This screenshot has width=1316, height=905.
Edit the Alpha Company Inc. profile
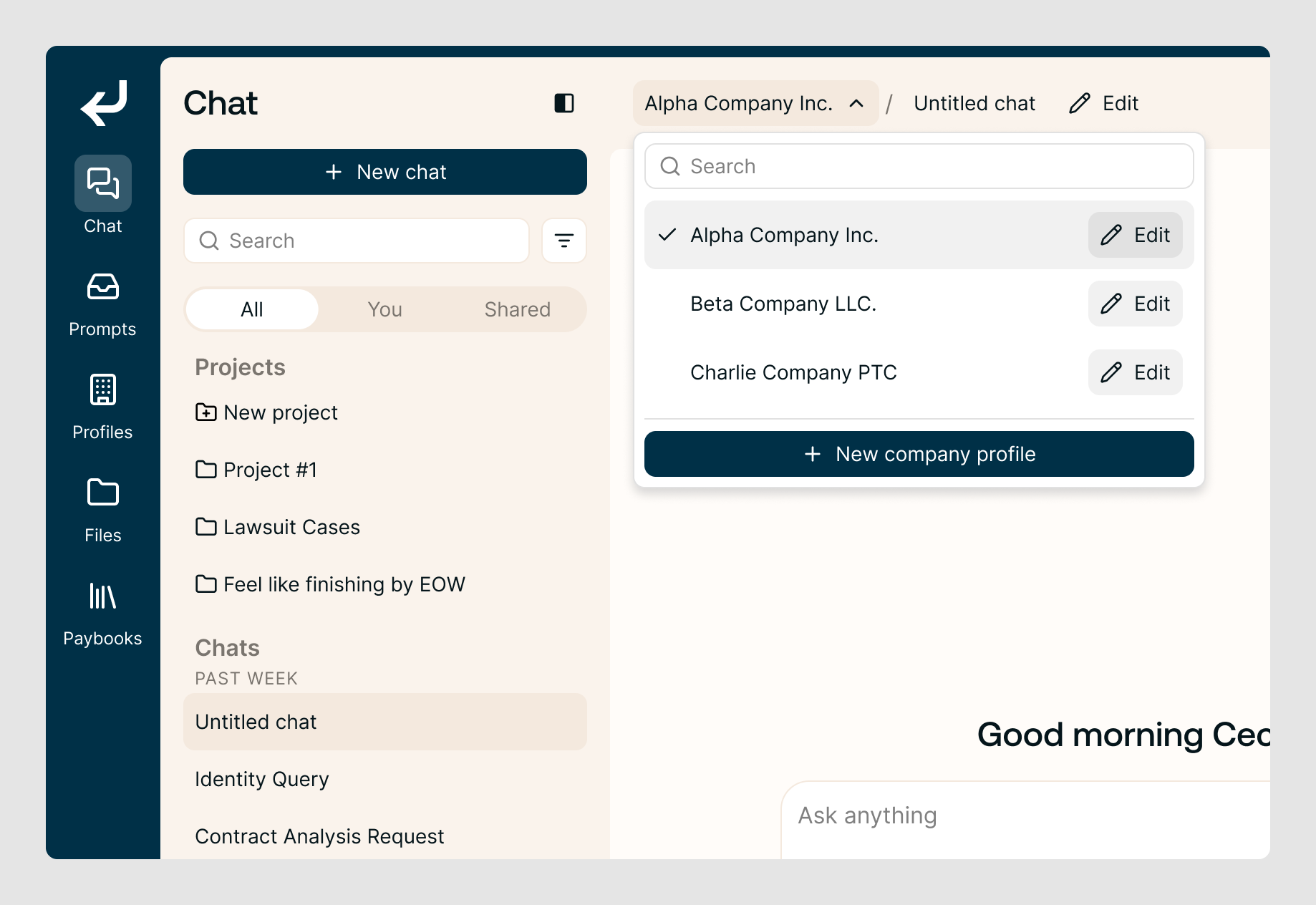[1136, 235]
